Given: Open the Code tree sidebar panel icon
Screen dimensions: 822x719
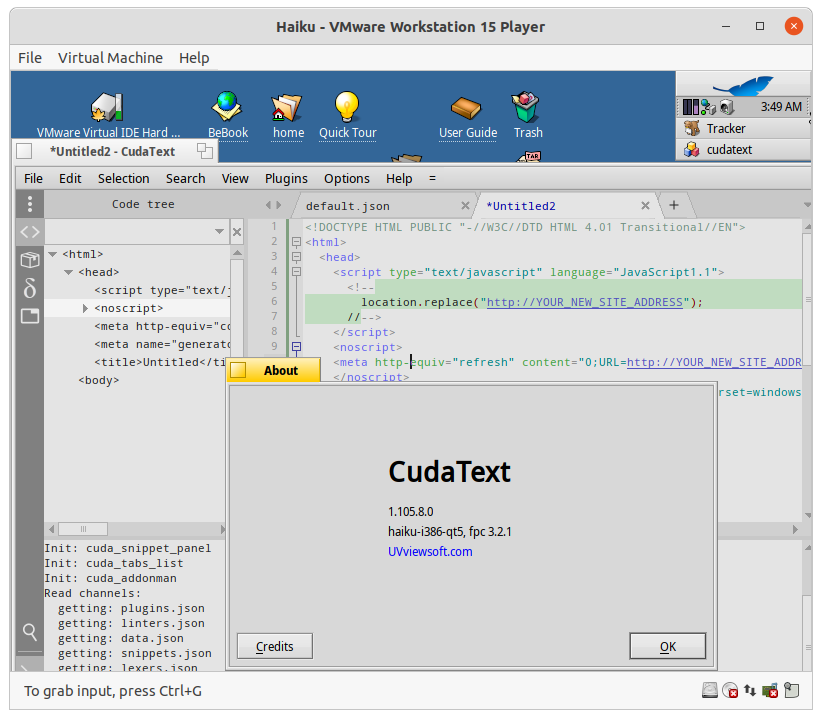Looking at the screenshot, I should [x=30, y=232].
